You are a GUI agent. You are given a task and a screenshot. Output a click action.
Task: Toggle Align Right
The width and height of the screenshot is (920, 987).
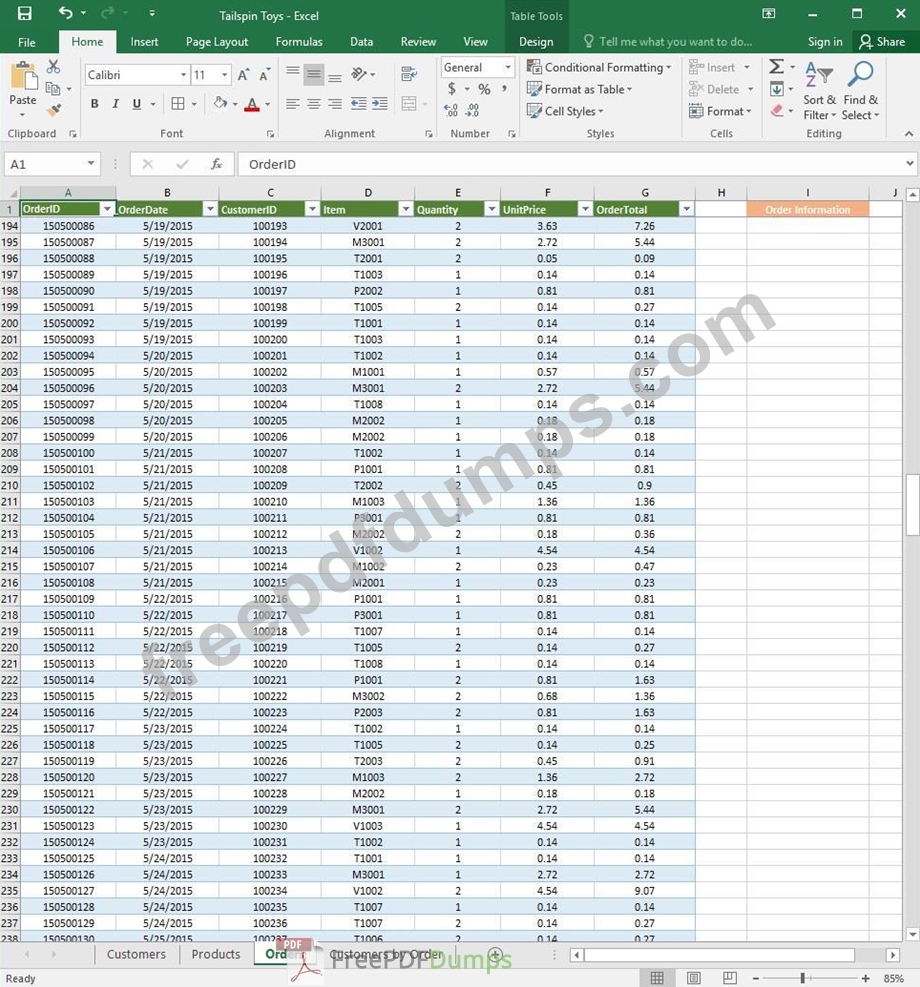(335, 104)
